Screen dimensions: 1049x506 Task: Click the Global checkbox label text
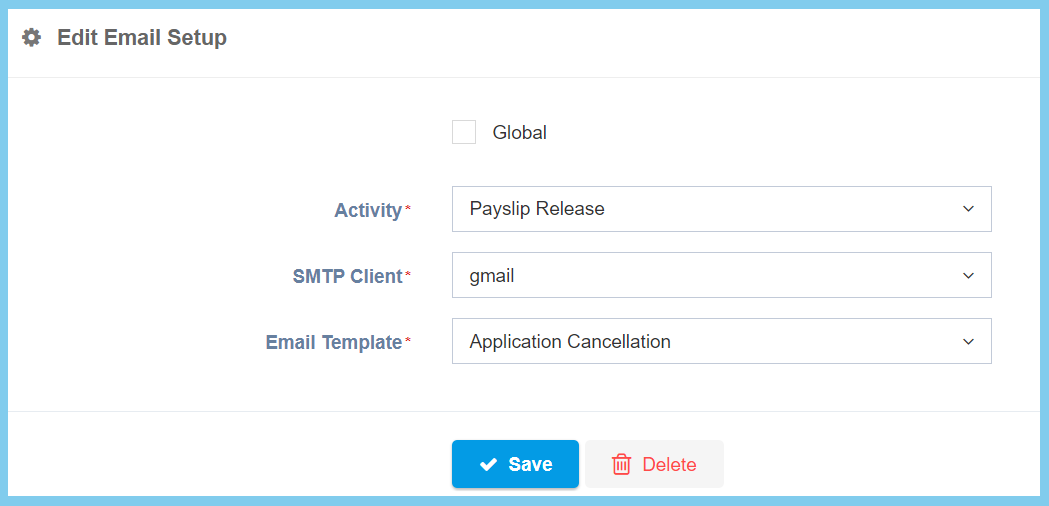[x=519, y=132]
